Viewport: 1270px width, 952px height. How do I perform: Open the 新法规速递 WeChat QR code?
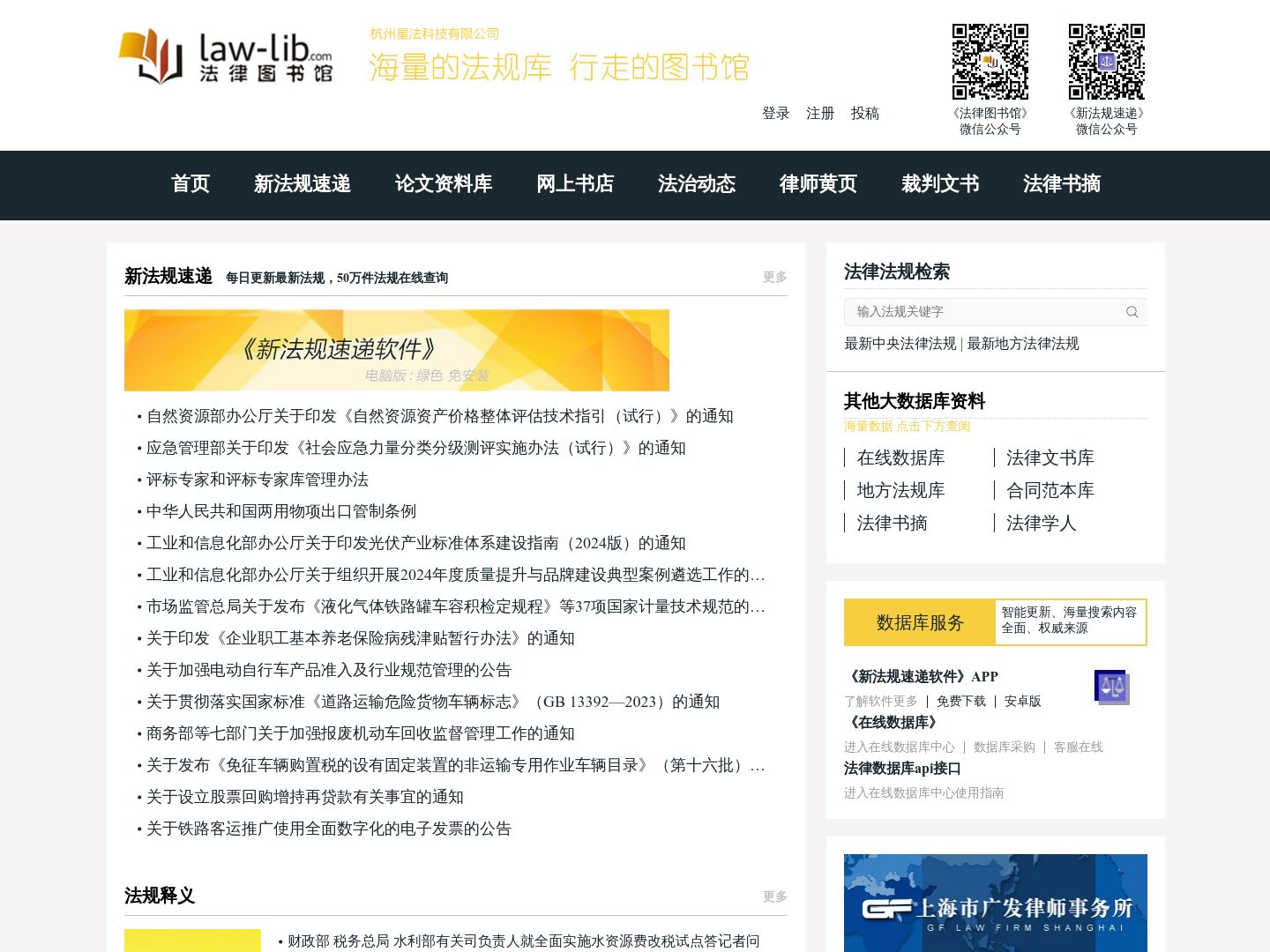click(1106, 62)
